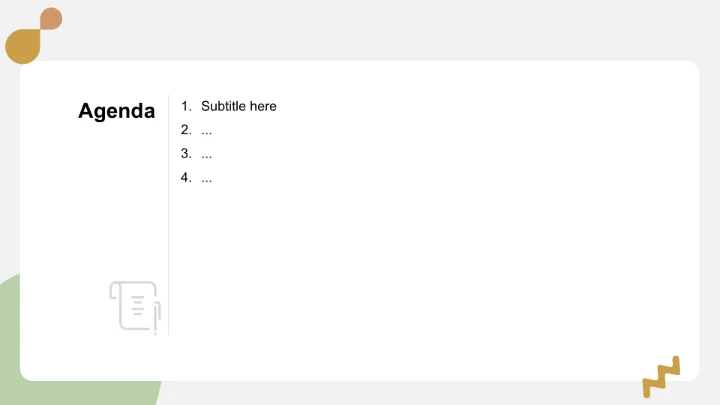Select the 'Subtitle here' list item

(238, 106)
